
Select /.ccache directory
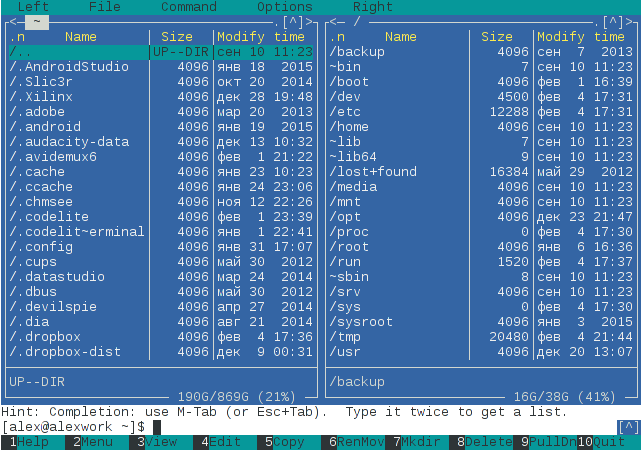coord(161,187)
